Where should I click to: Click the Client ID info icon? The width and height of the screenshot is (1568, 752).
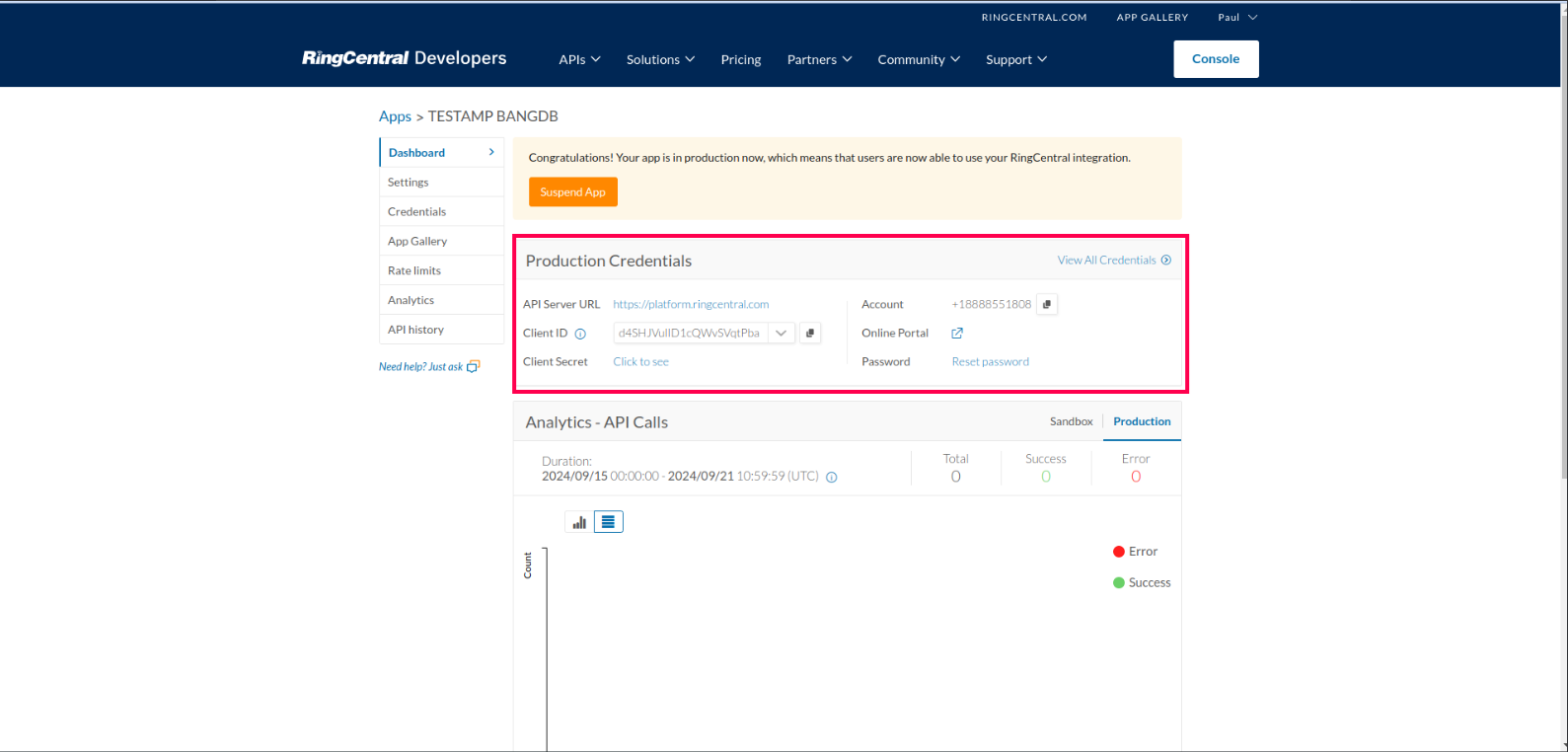tap(580, 334)
